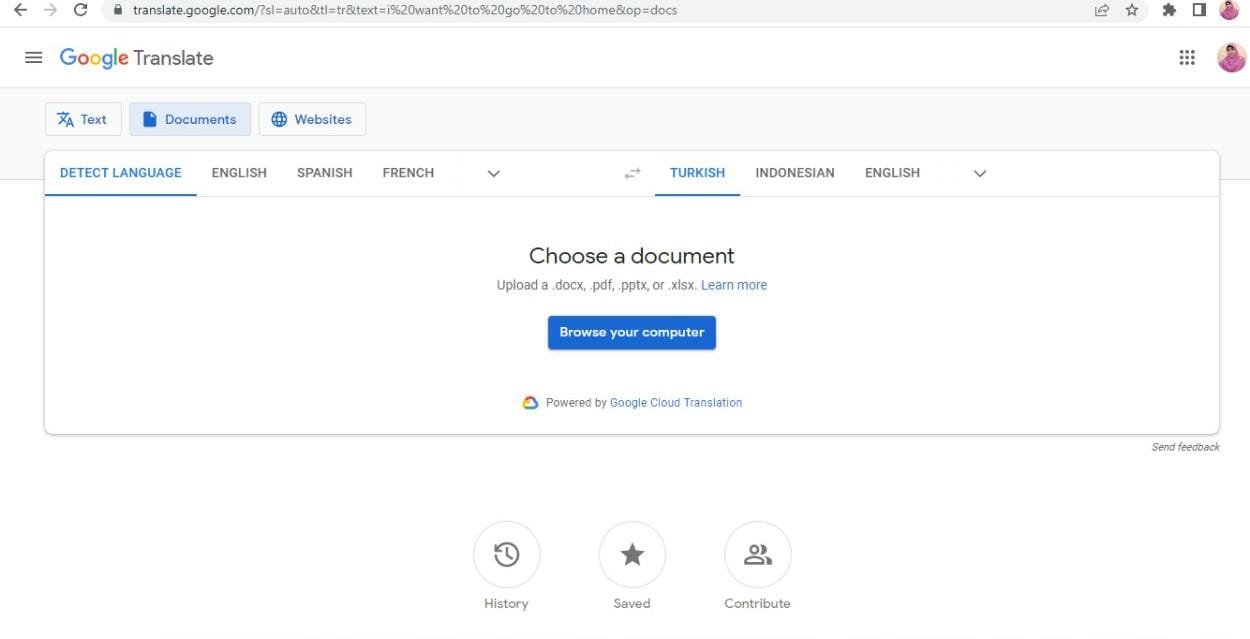The height and width of the screenshot is (639, 1250).
Task: Toggle the browser side panel
Action: click(x=1199, y=10)
